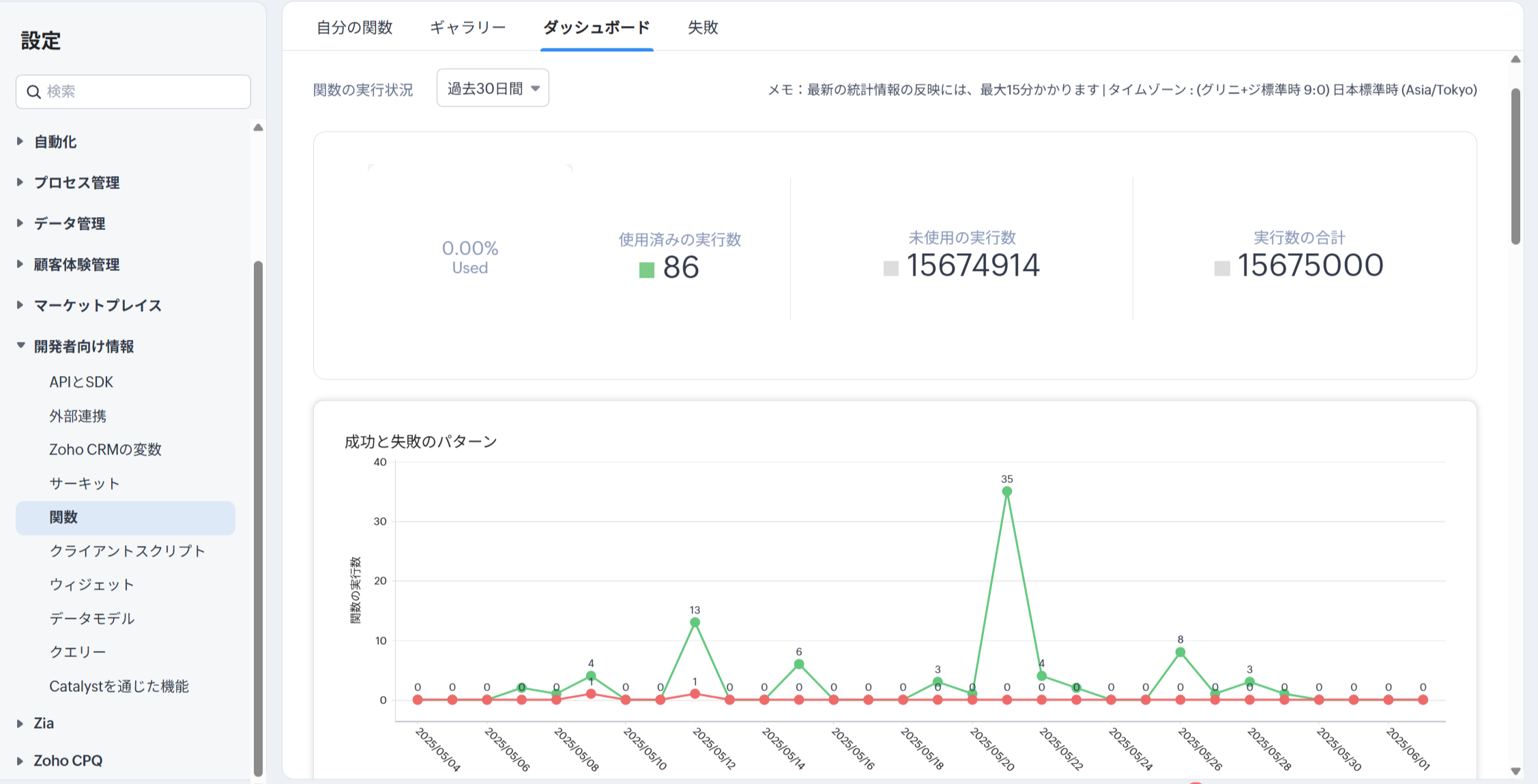Click the green 使用済みの実行数 swatch
Image resolution: width=1538 pixels, height=784 pixels.
tap(646, 270)
